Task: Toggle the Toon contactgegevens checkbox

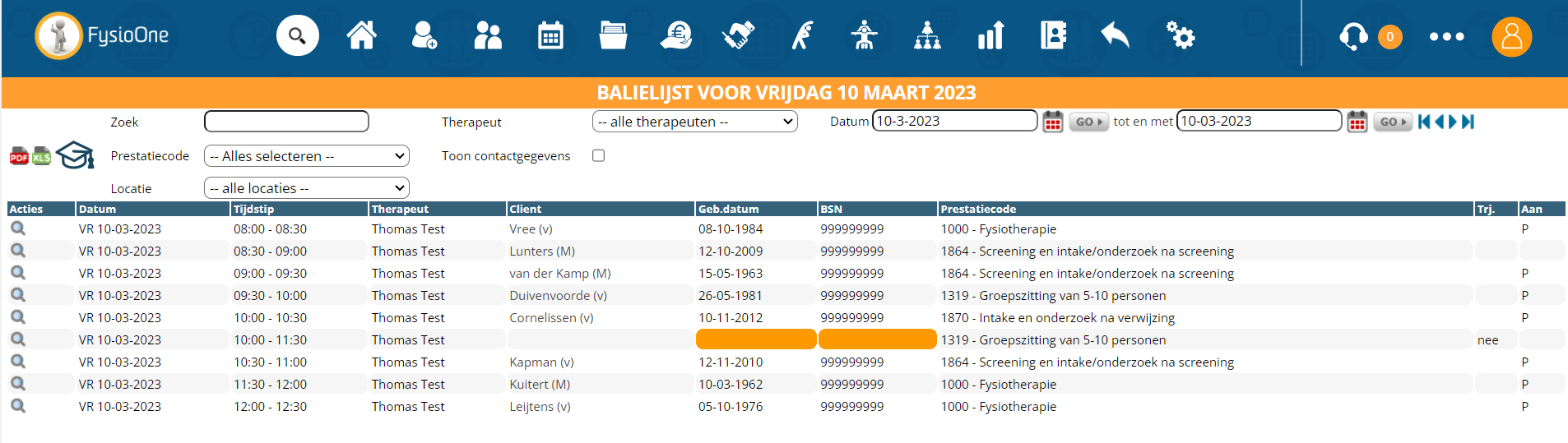Action: pos(599,155)
